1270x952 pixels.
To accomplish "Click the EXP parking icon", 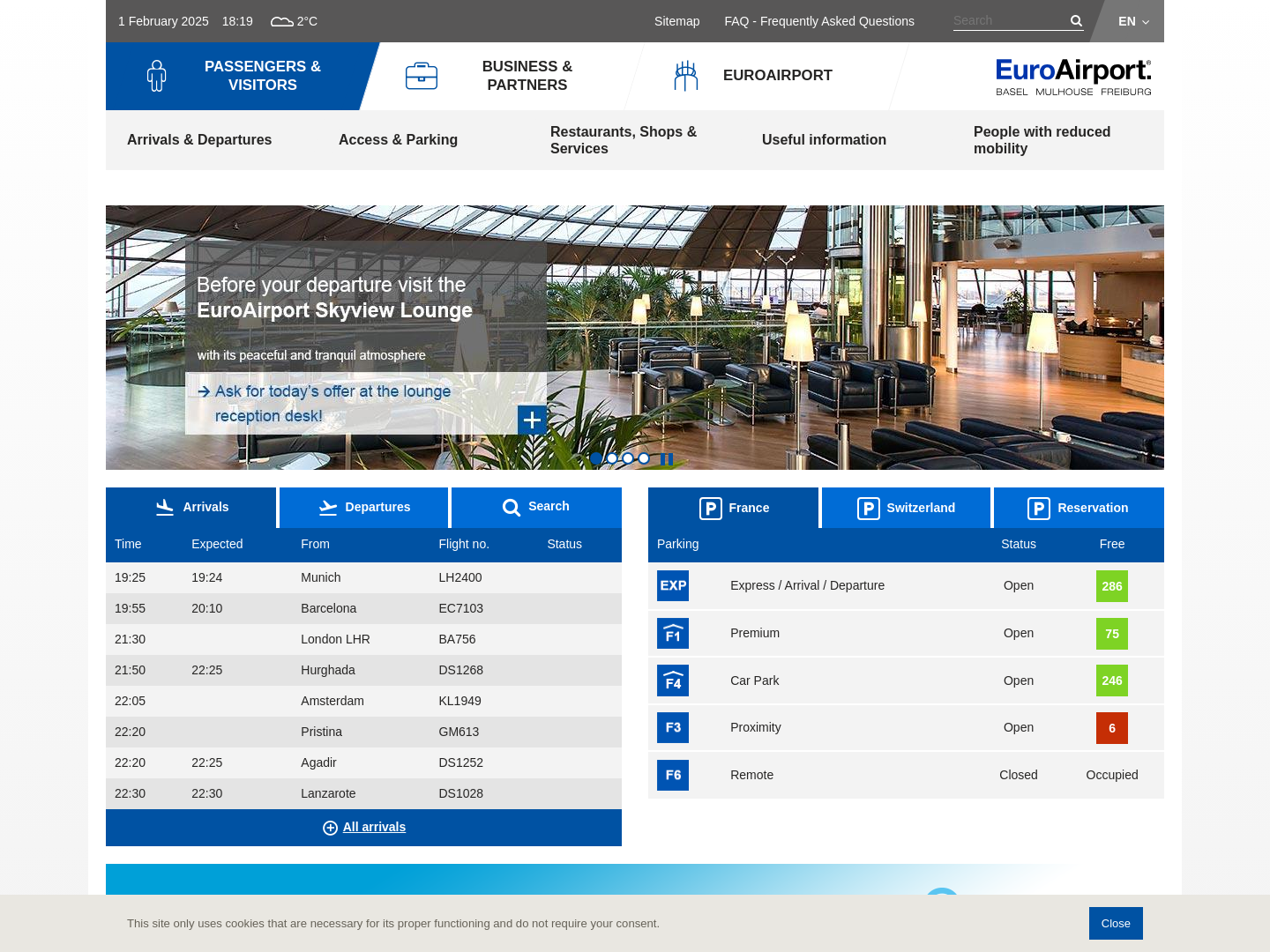I will 673,585.
